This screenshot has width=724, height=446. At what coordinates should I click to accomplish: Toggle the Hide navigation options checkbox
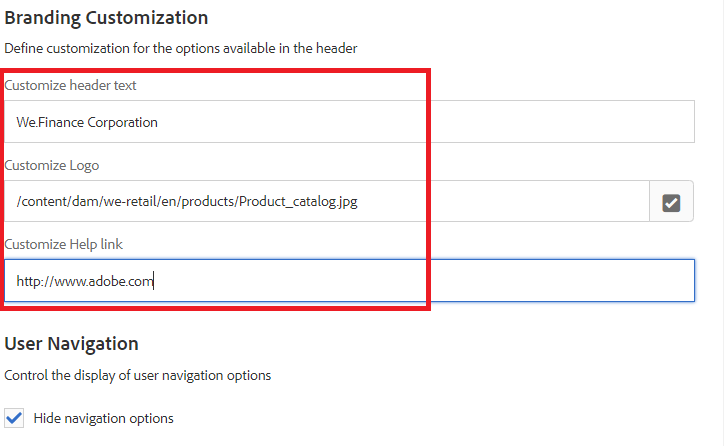coord(14,417)
